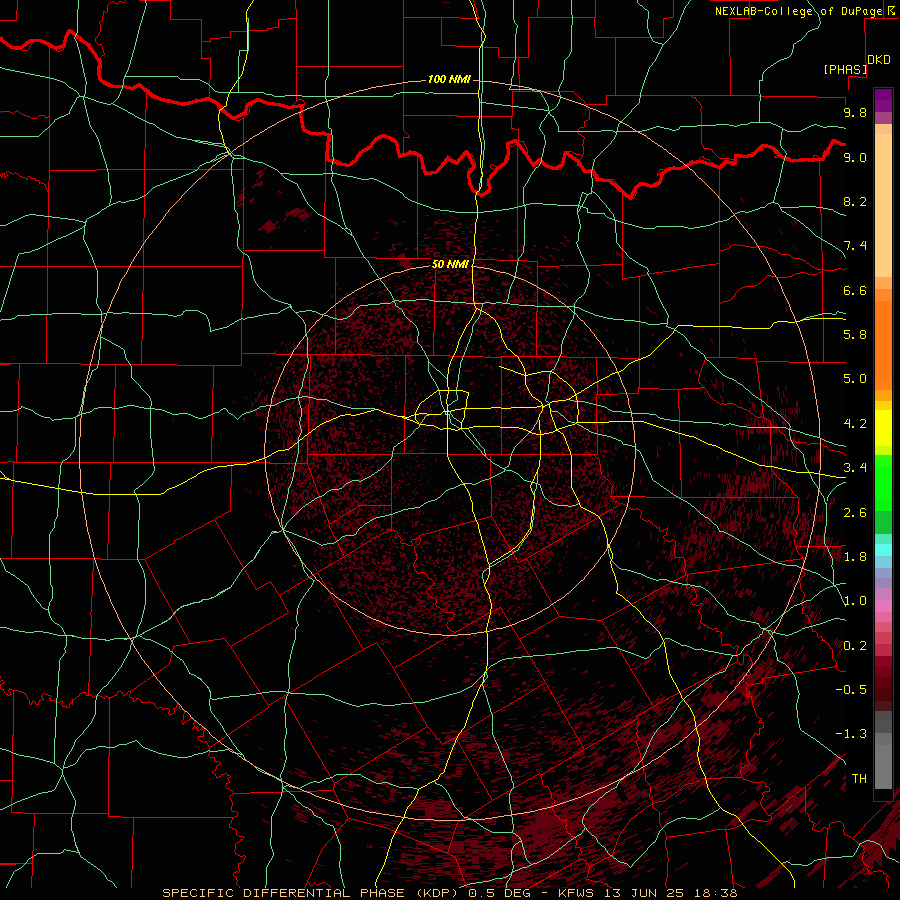Click the 5.8 legend value
900x900 pixels.
tap(855, 335)
